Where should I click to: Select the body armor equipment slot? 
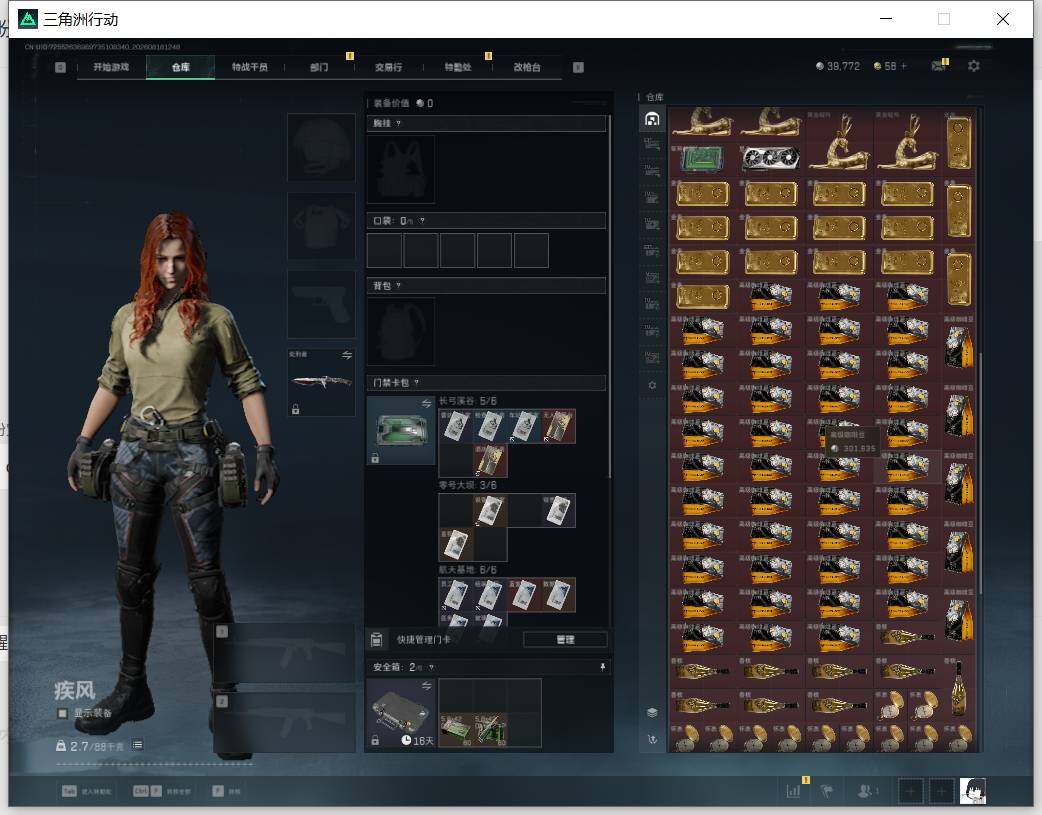321,226
